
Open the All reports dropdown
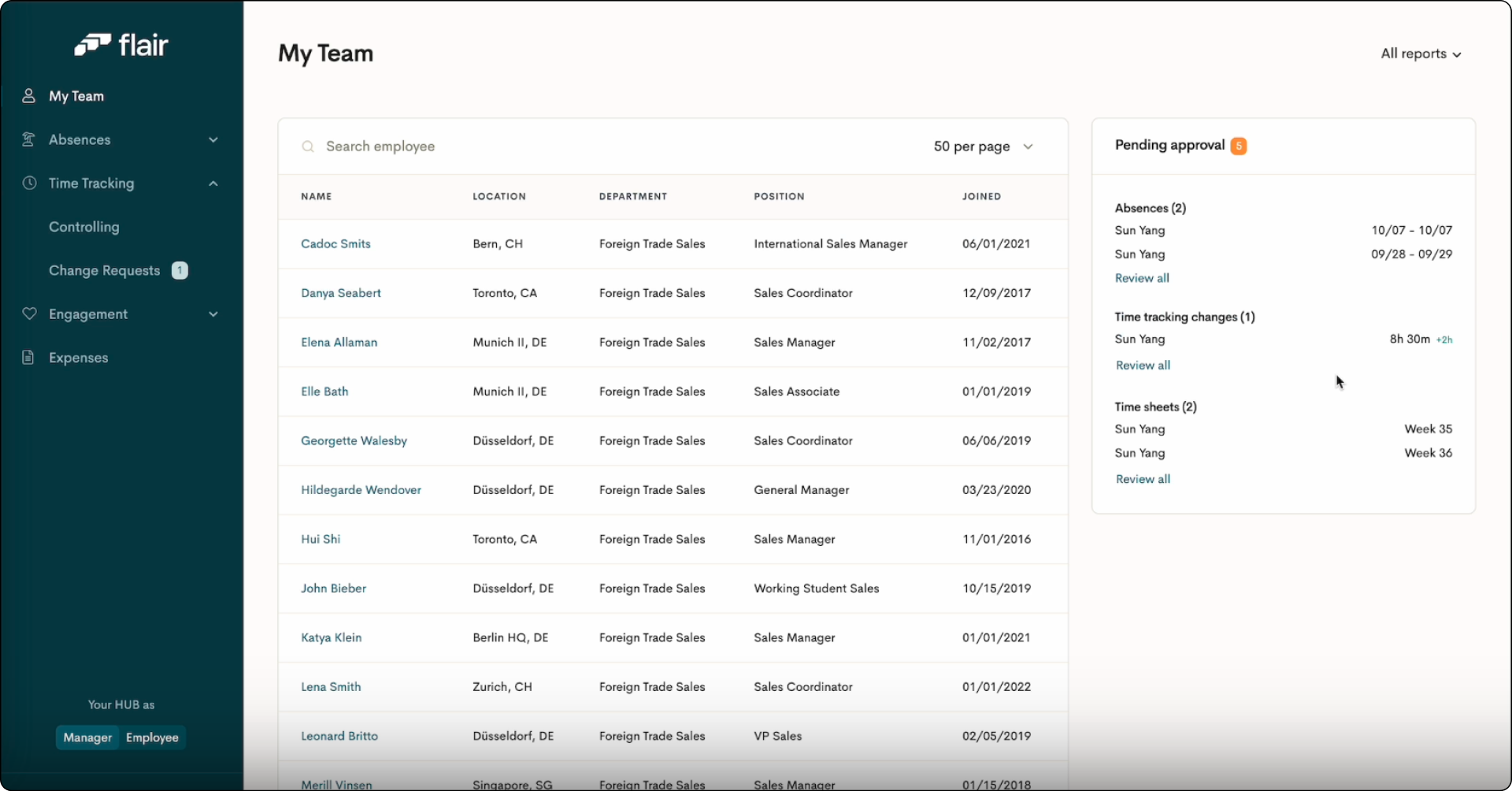tap(1421, 54)
